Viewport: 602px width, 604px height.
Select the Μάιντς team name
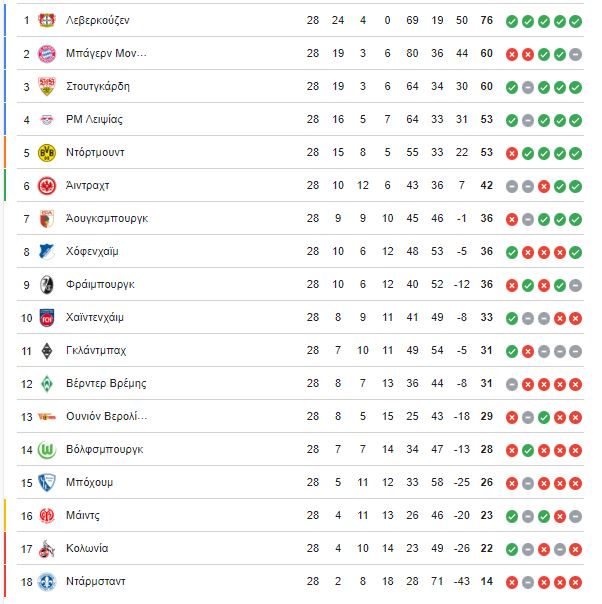(x=83, y=515)
